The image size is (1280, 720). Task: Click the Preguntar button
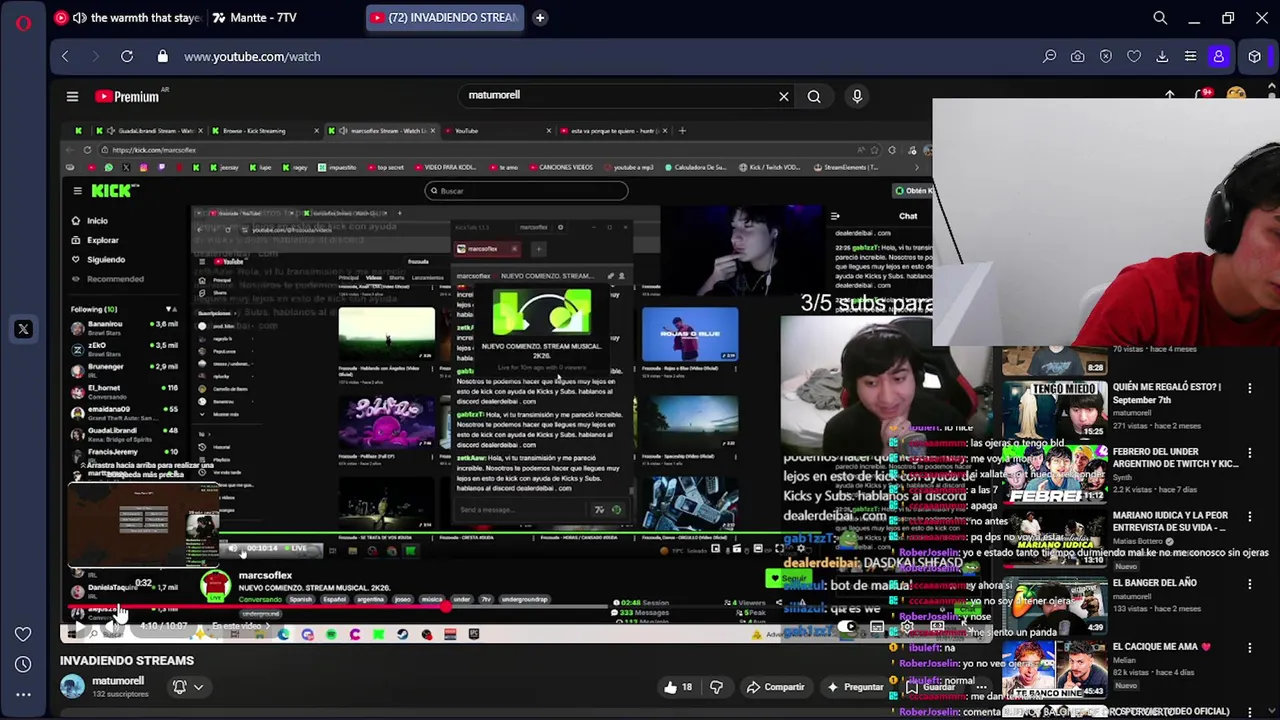854,687
